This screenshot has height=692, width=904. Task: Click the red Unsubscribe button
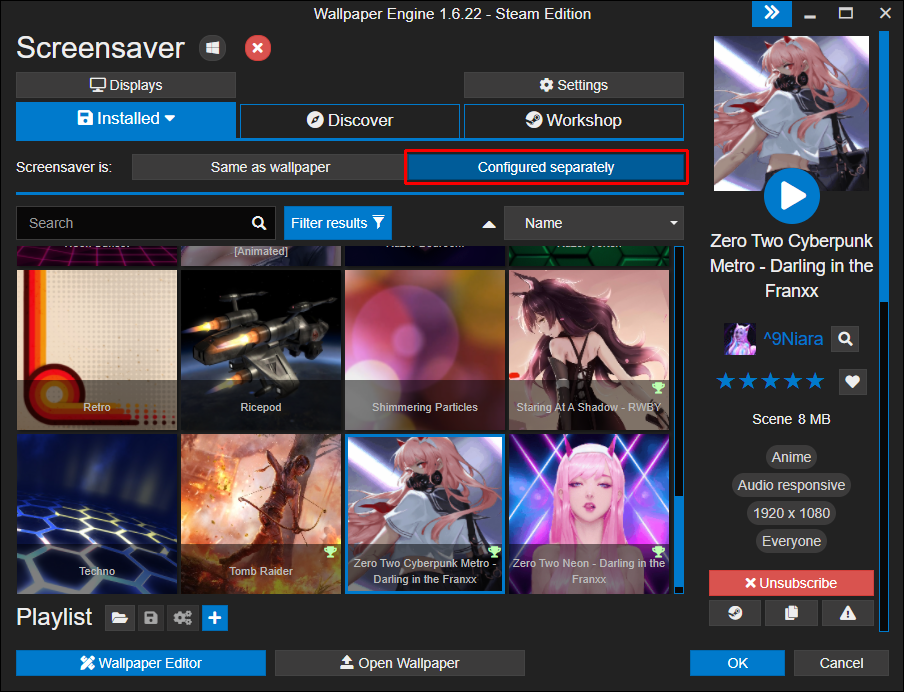791,583
